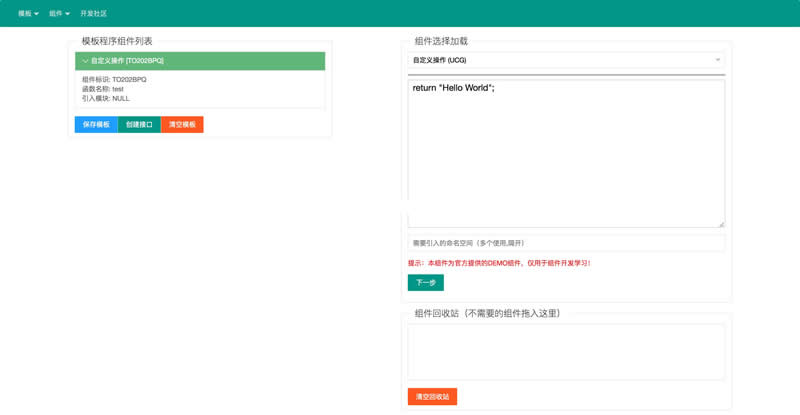This screenshot has width=800, height=415.
Task: Click the 保存模板 button
Action: click(x=96, y=125)
